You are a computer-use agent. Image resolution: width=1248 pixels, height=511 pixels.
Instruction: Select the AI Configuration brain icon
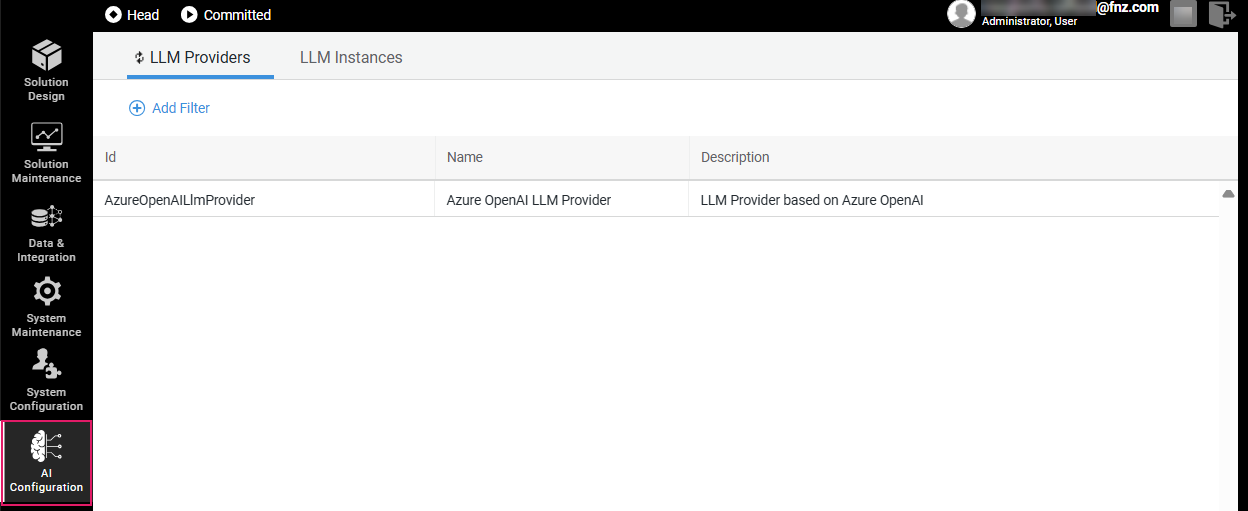tap(47, 447)
